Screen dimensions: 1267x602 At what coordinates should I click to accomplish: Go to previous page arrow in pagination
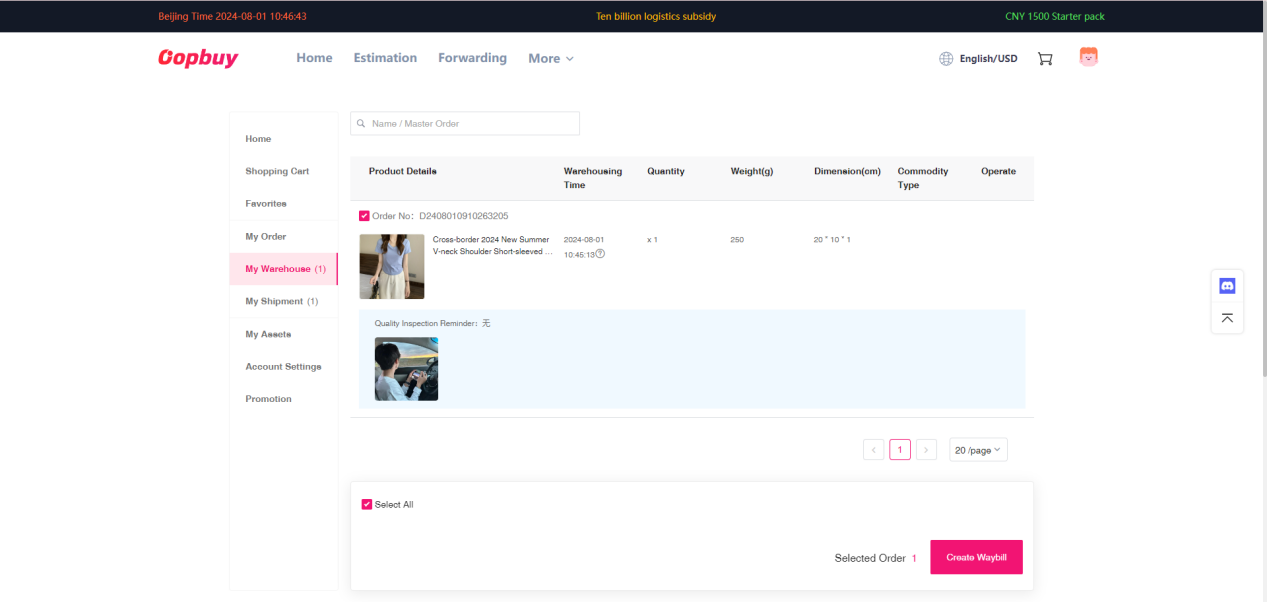pyautogui.click(x=874, y=450)
